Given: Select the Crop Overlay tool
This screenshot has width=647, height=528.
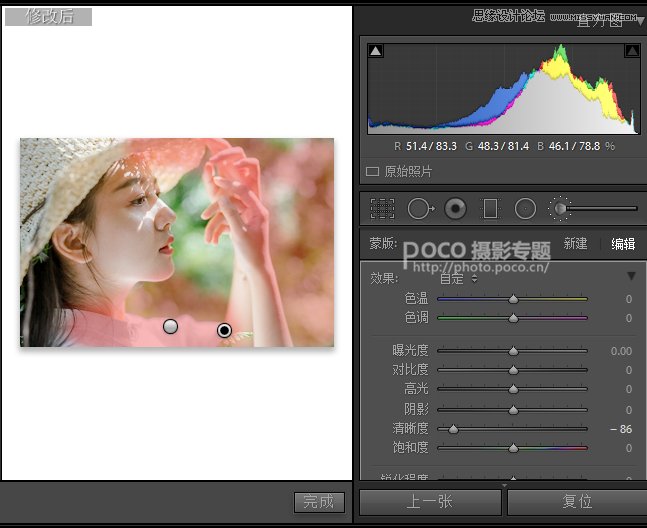Looking at the screenshot, I should coord(382,208).
